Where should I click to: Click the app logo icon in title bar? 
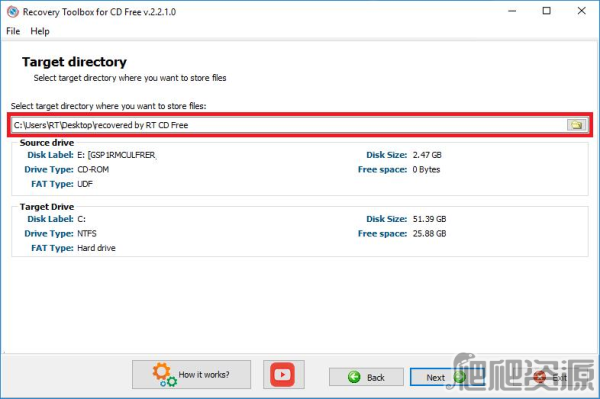13,12
